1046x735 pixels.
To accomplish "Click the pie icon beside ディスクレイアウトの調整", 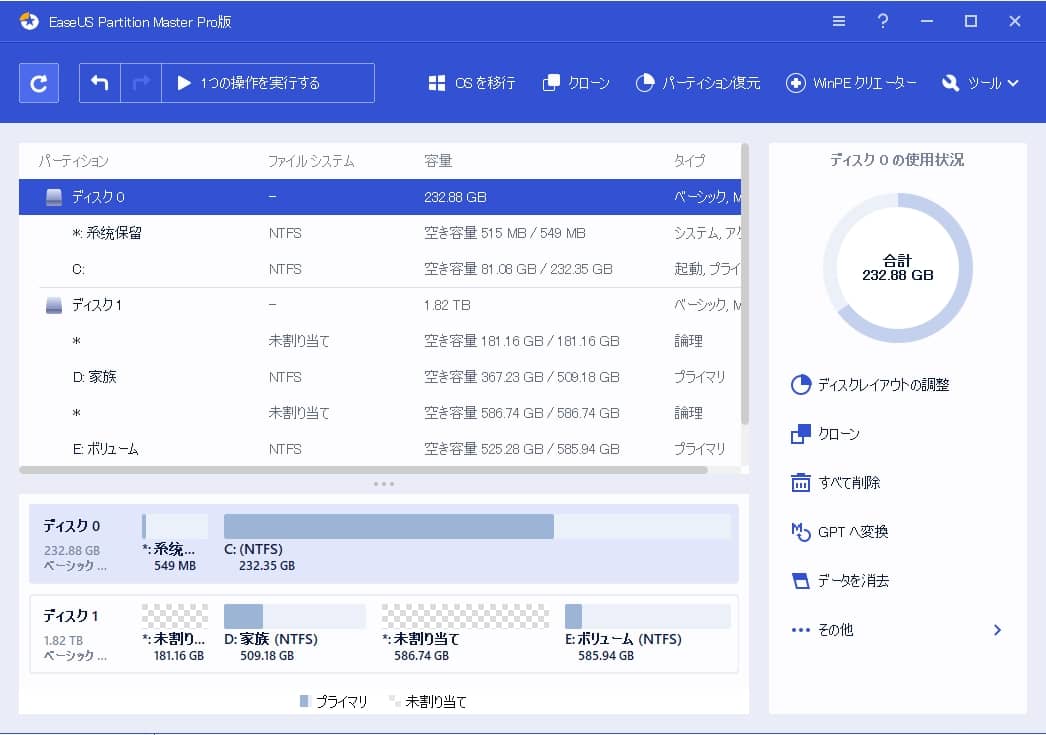I will 801,385.
